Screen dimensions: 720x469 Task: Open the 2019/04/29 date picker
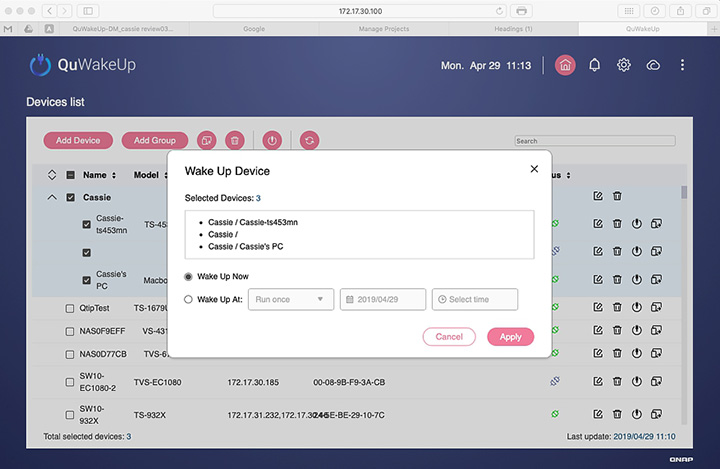(383, 299)
